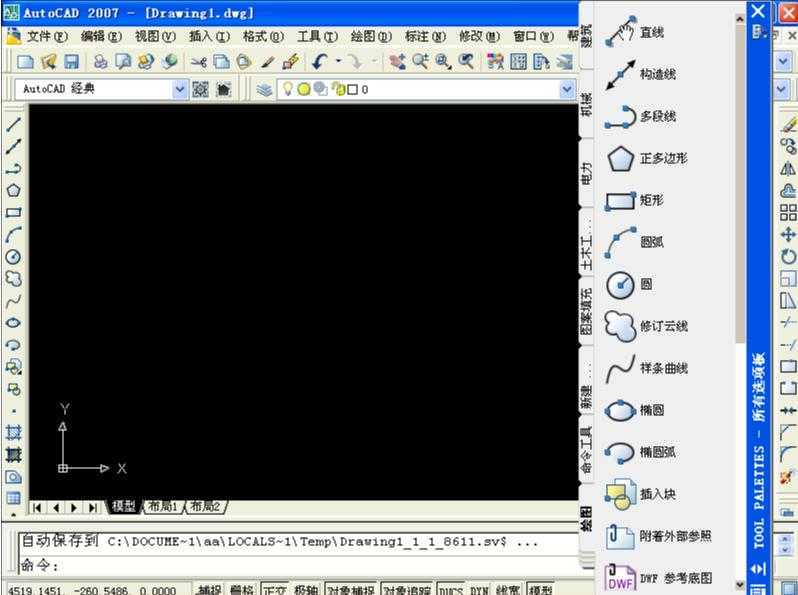Click the tool palette scrollbar down arrow
Image resolution: width=798 pixels, height=595 pixels.
tap(739, 585)
